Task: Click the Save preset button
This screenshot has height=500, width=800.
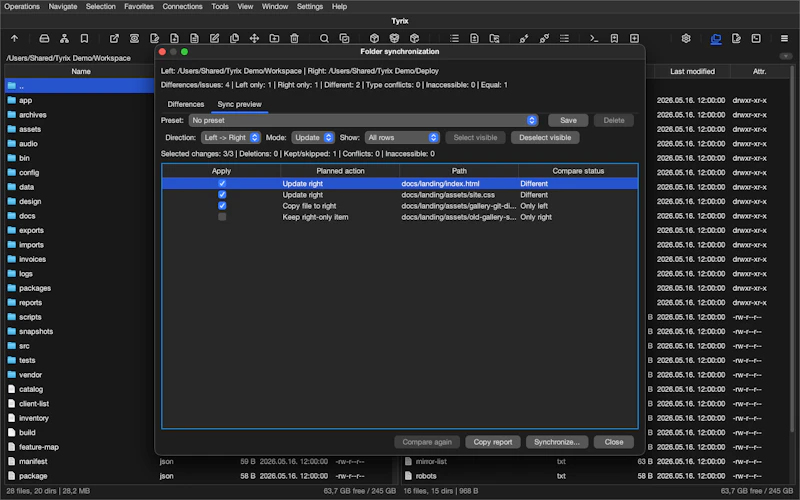Action: coord(568,120)
